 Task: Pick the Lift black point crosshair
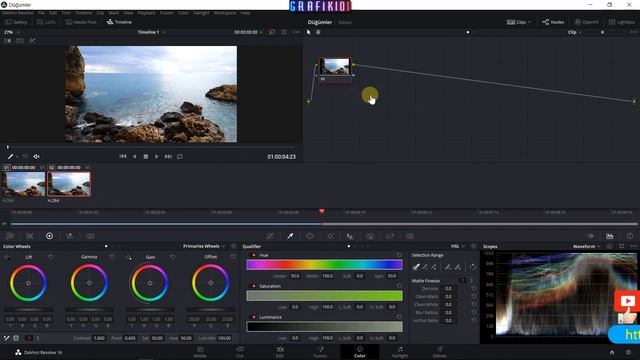[x=7, y=257]
